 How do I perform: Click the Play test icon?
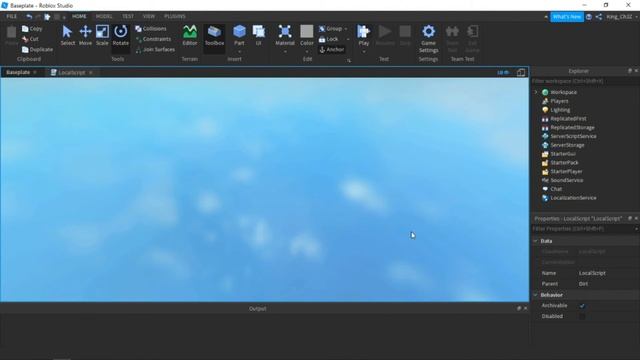click(363, 32)
